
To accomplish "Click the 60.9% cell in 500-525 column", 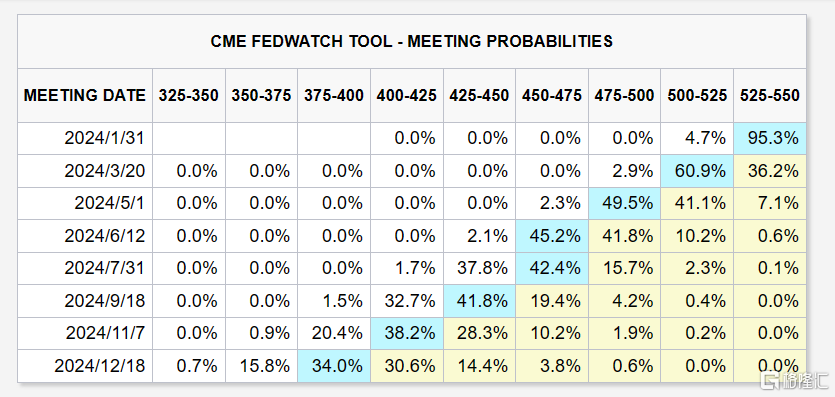I will coord(697,171).
